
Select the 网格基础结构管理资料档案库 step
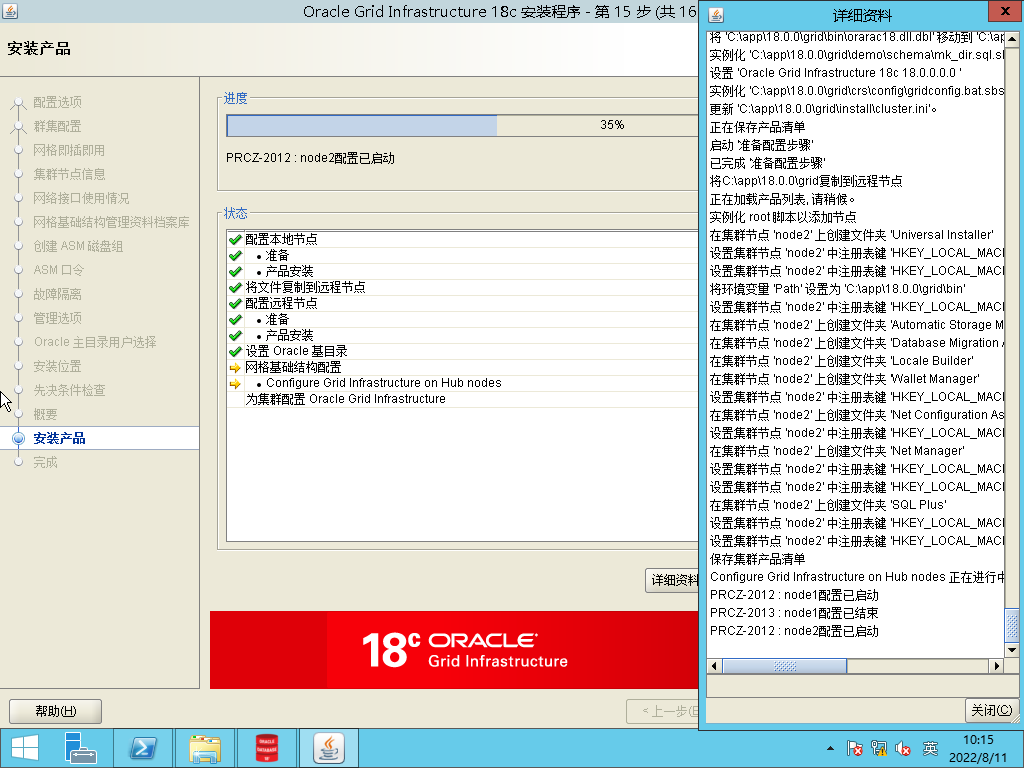111,223
